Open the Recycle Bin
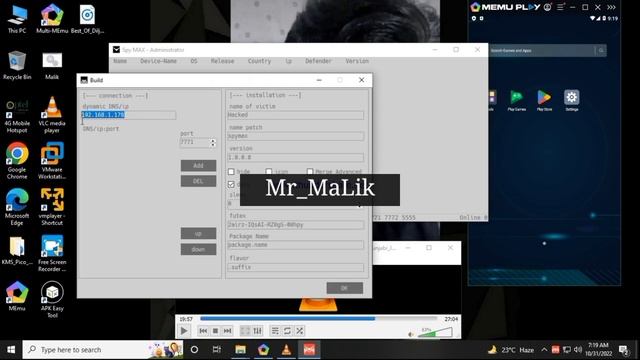The image size is (640, 360). (x=17, y=65)
